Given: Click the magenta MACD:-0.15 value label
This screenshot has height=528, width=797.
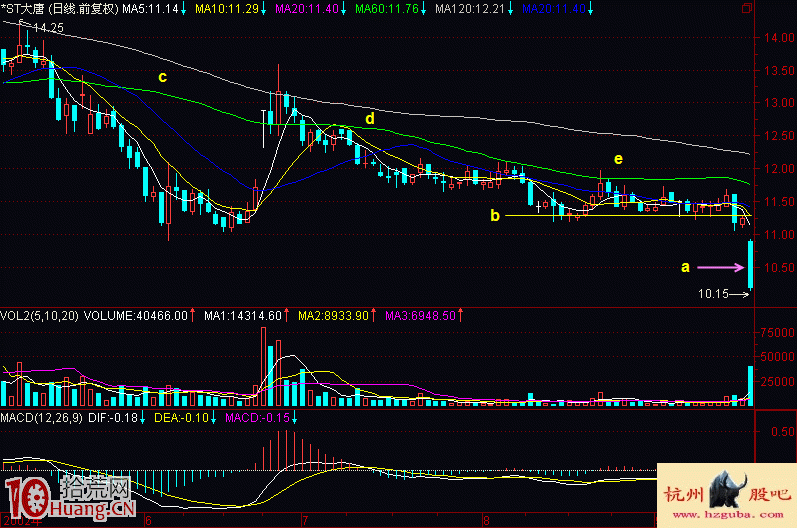Looking at the screenshot, I should point(257,418).
